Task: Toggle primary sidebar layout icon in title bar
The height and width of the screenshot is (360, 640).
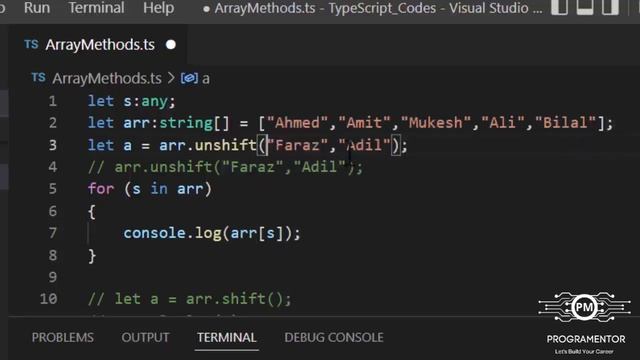Action: (x=560, y=7)
